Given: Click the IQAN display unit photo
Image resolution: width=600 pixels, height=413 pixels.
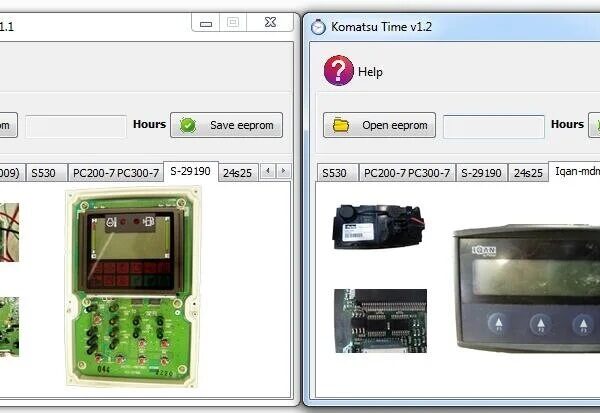Looking at the screenshot, I should (x=527, y=288).
